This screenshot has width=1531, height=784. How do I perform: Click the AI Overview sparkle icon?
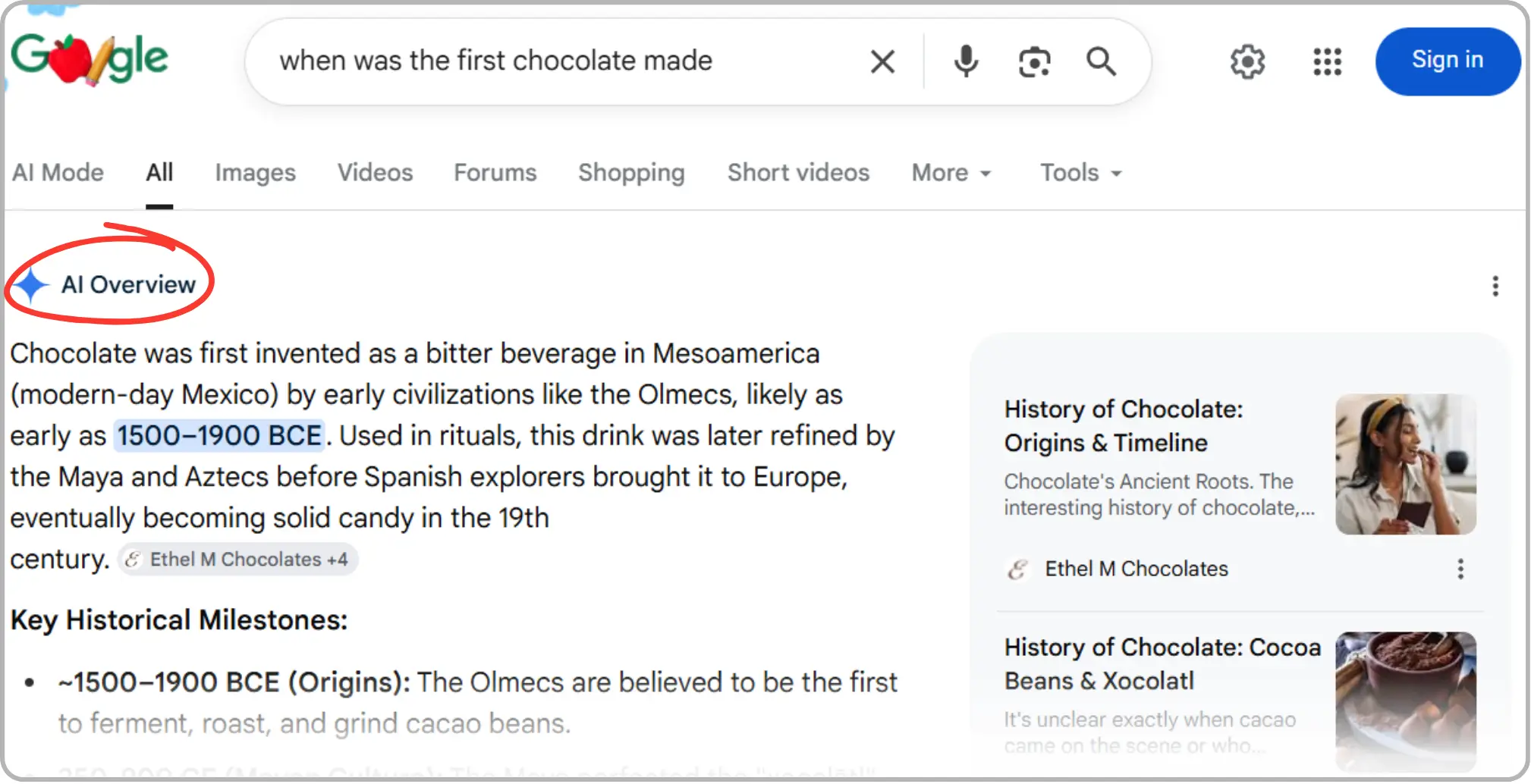point(32,285)
